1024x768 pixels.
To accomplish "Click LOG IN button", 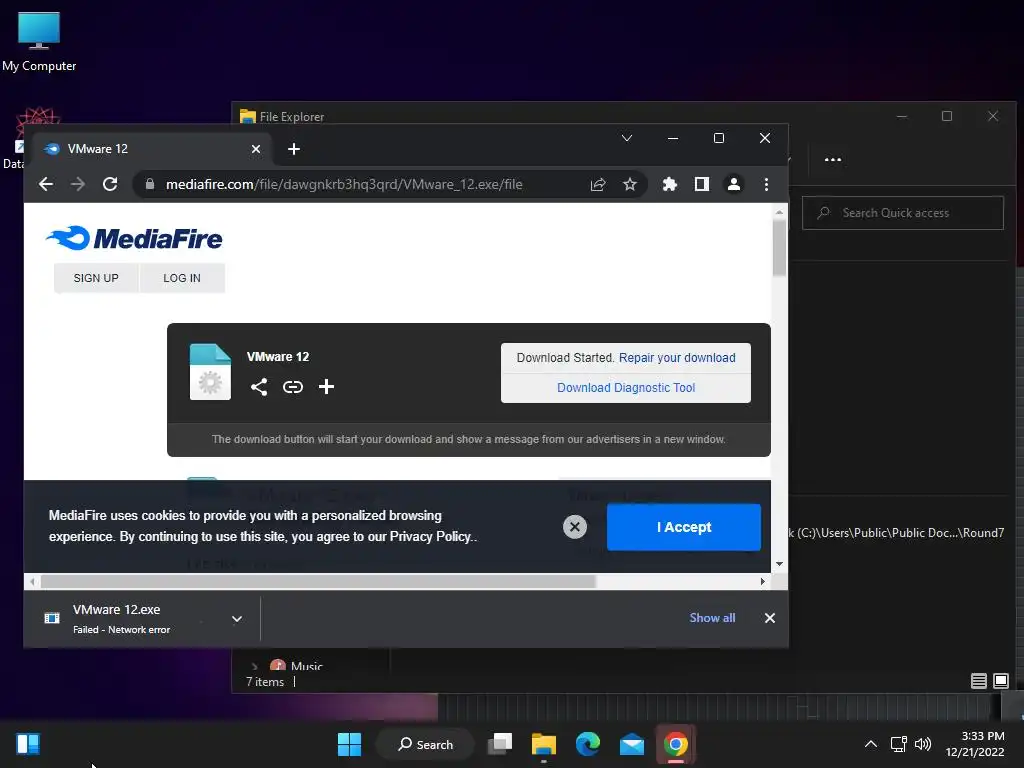I will pyautogui.click(x=182, y=278).
